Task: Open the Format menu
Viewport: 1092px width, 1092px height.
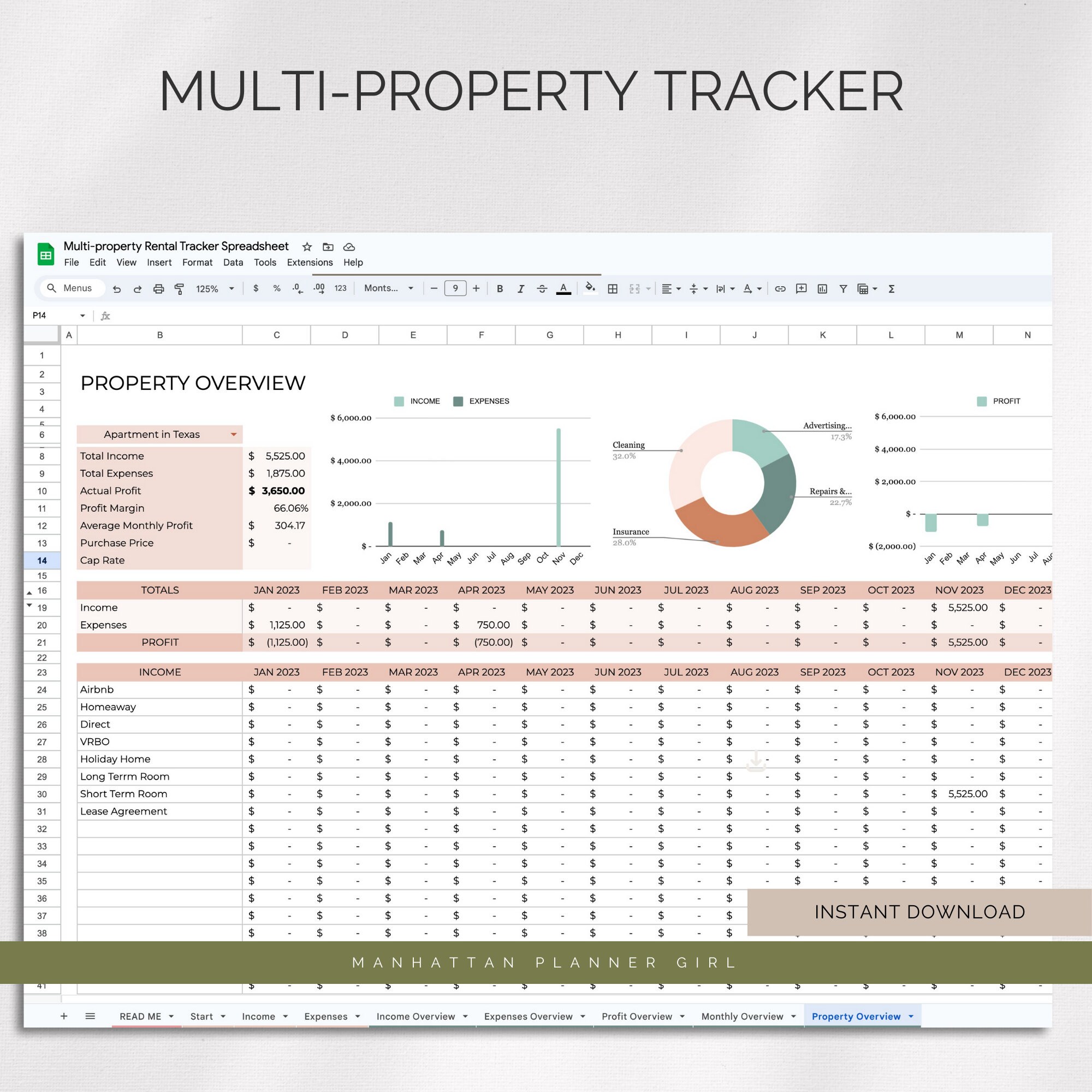Action: [x=197, y=262]
